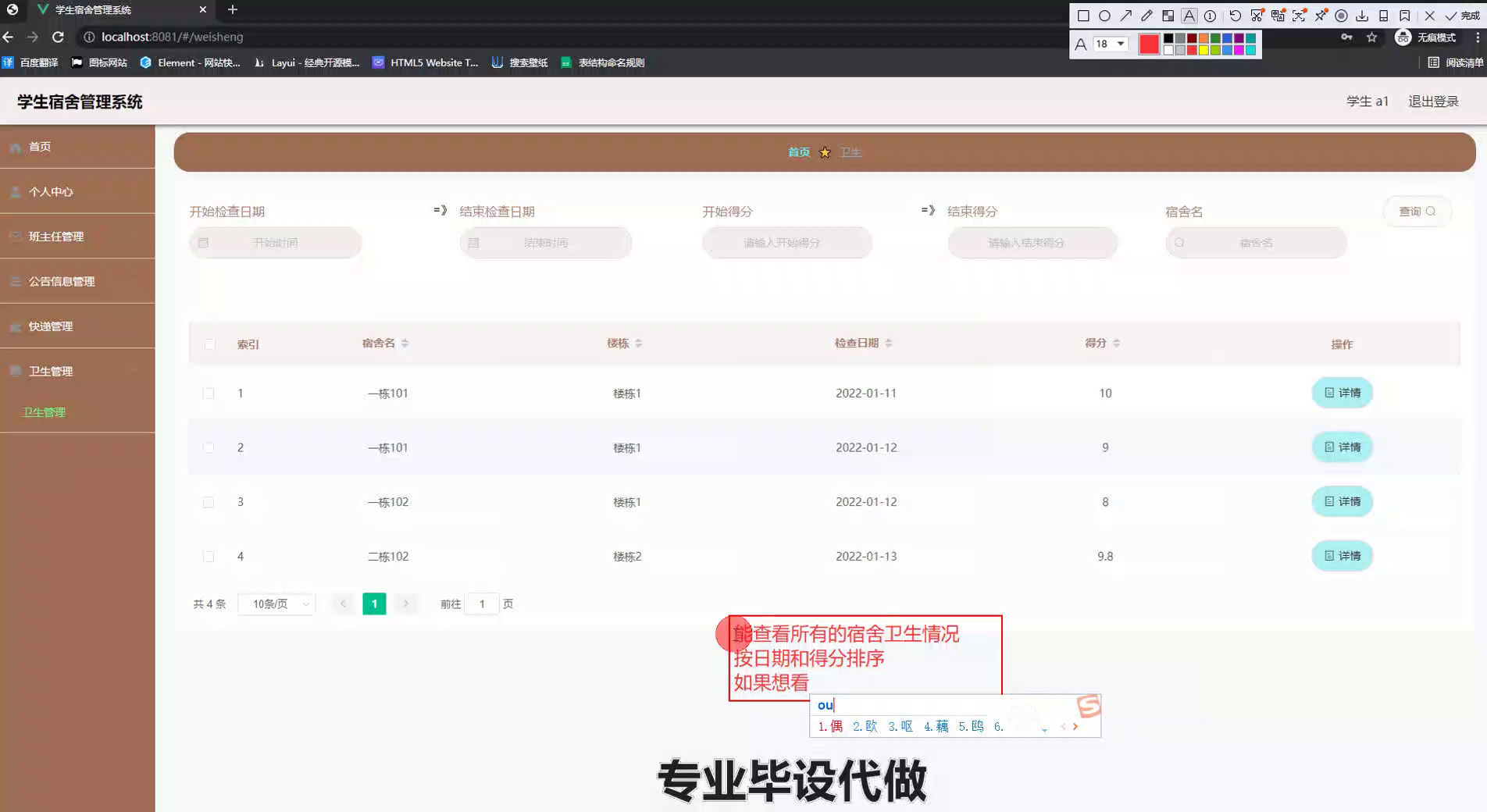Screen dimensions: 1487x812
Task: Collapse the 卫生管理 sidebar menu
Action: pos(77,371)
